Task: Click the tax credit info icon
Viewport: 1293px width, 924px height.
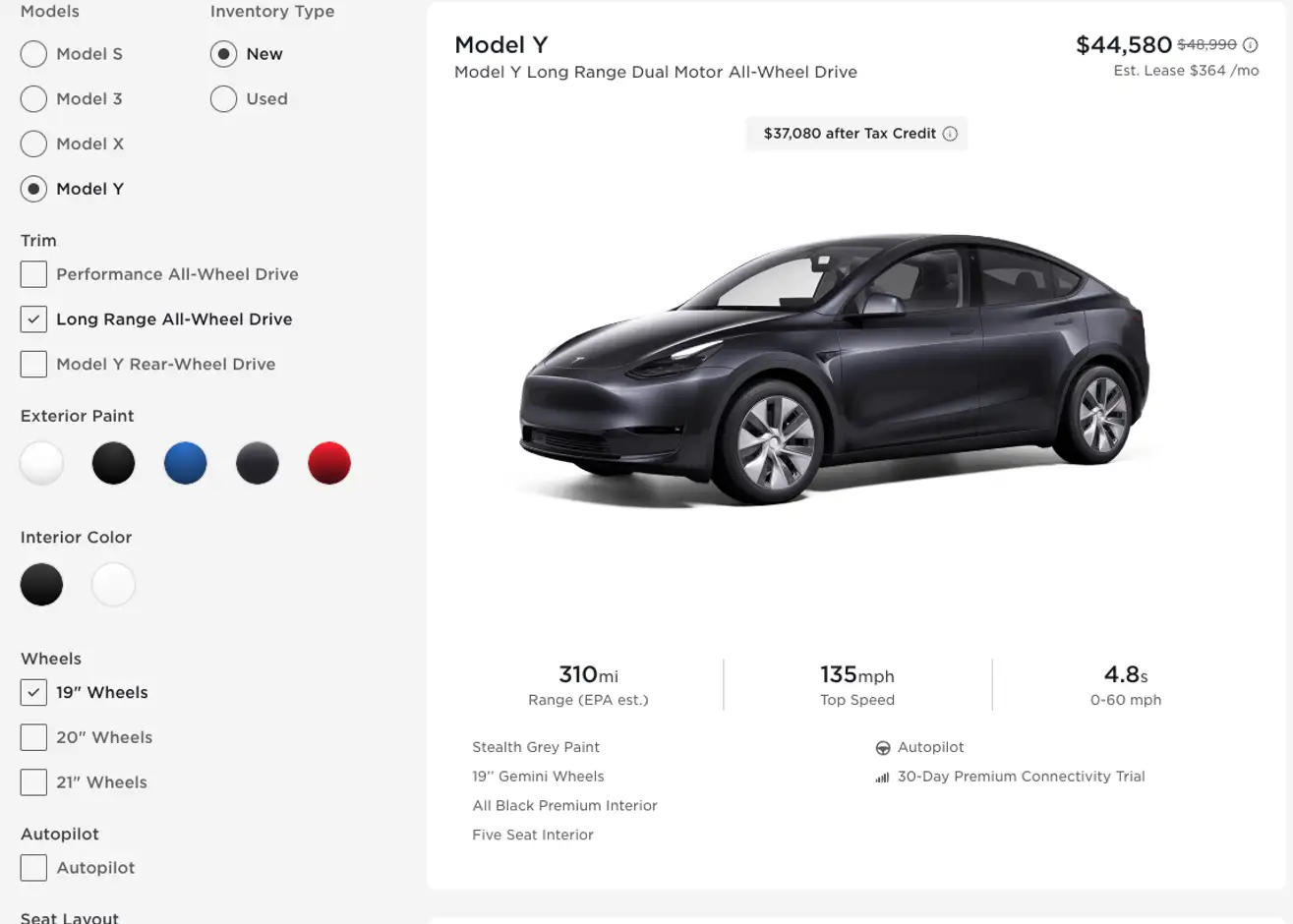Action: click(950, 134)
